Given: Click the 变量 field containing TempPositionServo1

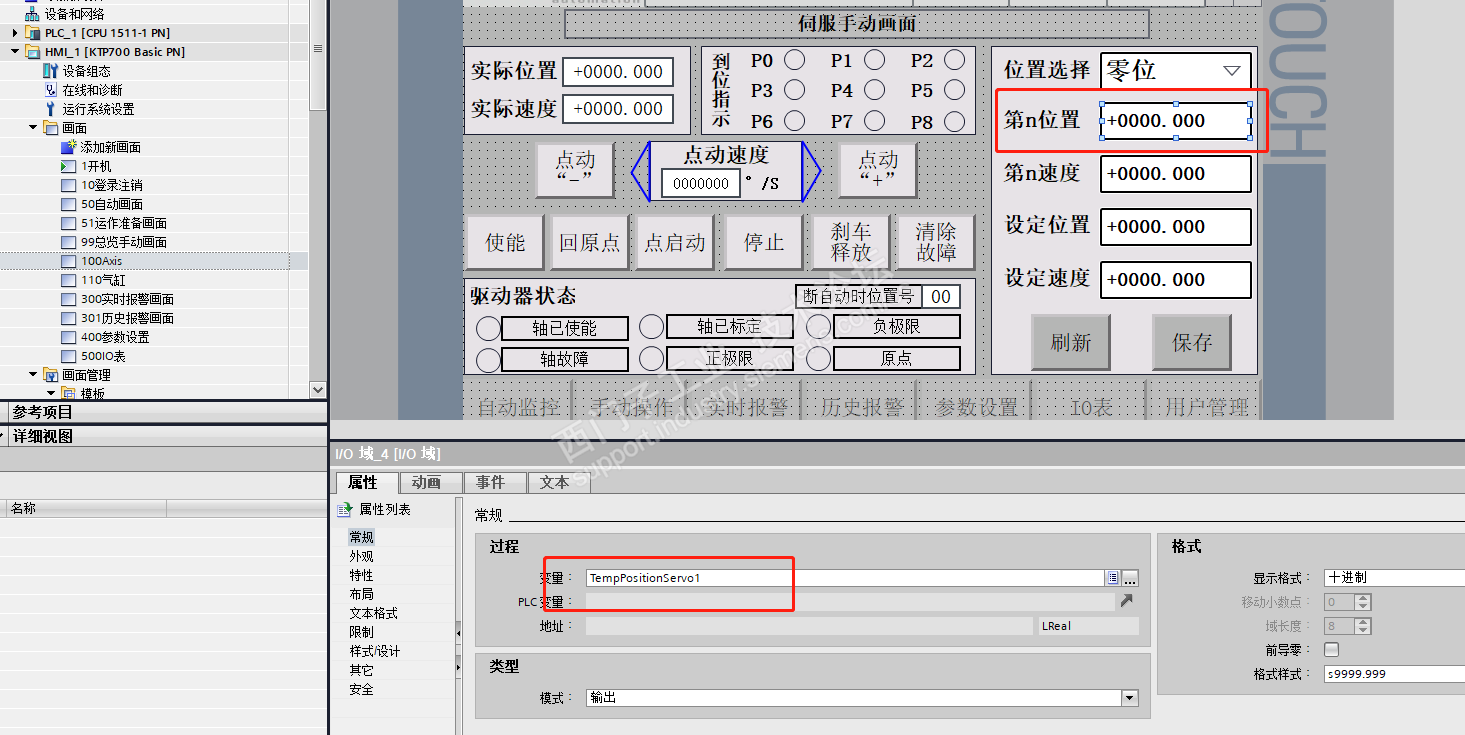Looking at the screenshot, I should [x=845, y=578].
